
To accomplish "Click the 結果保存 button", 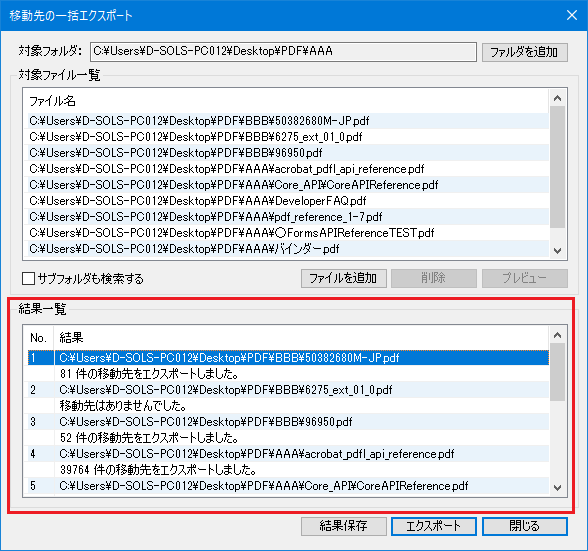I will 344,526.
